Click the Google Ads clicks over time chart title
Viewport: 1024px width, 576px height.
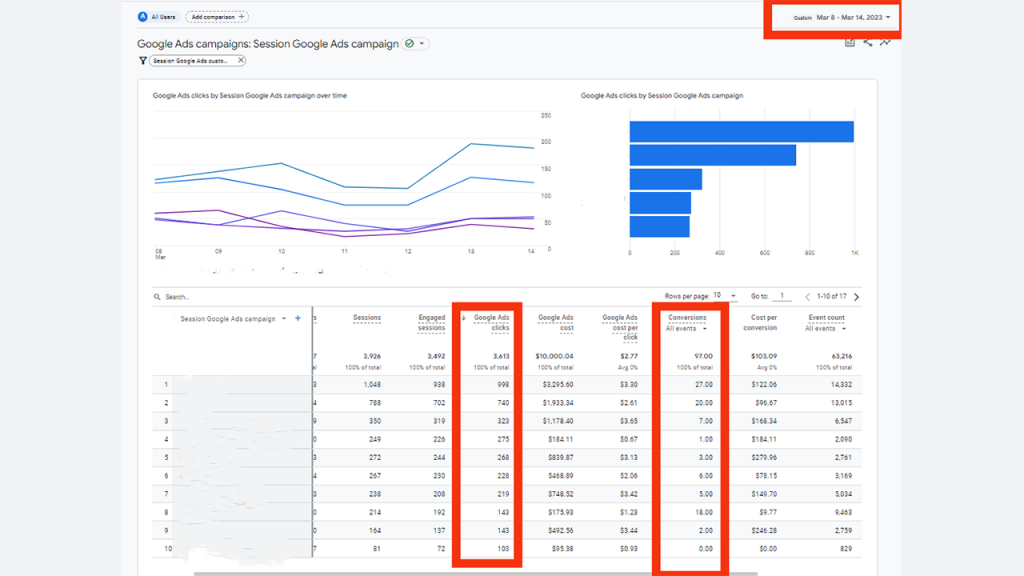(249, 95)
